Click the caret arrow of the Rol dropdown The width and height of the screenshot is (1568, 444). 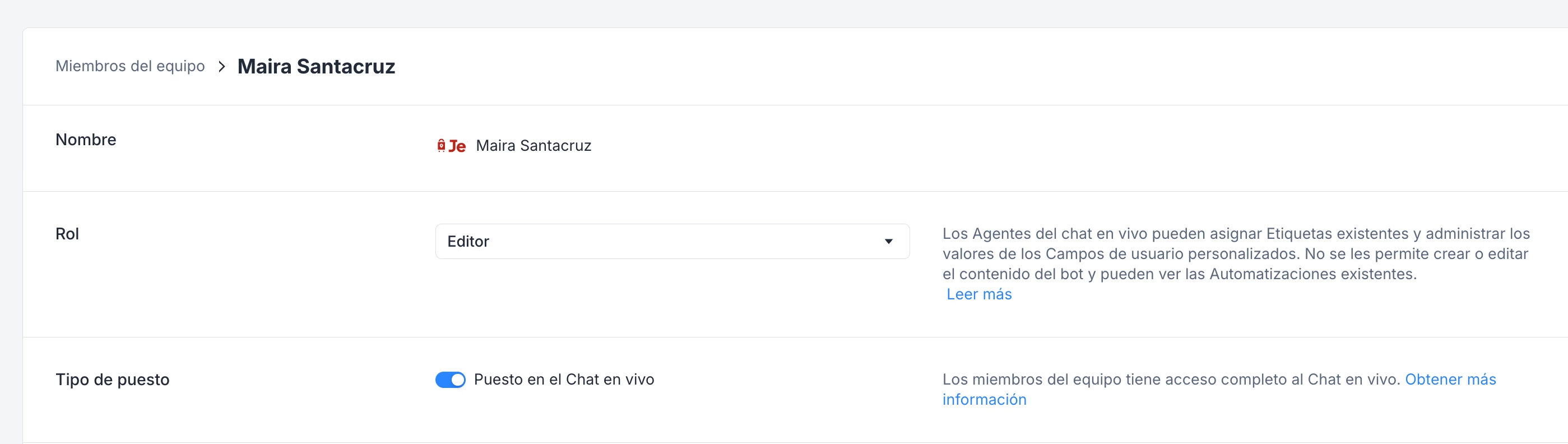click(x=889, y=242)
